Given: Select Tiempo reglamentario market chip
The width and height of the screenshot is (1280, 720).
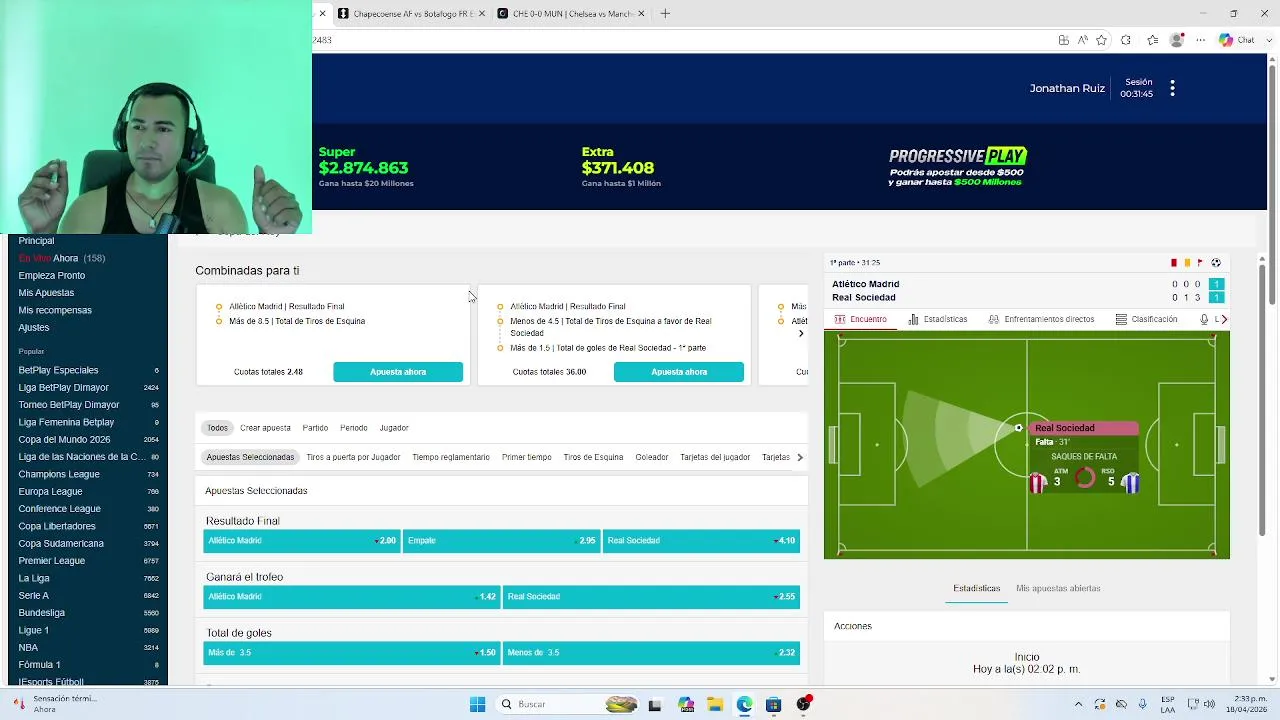Looking at the screenshot, I should click(x=451, y=457).
